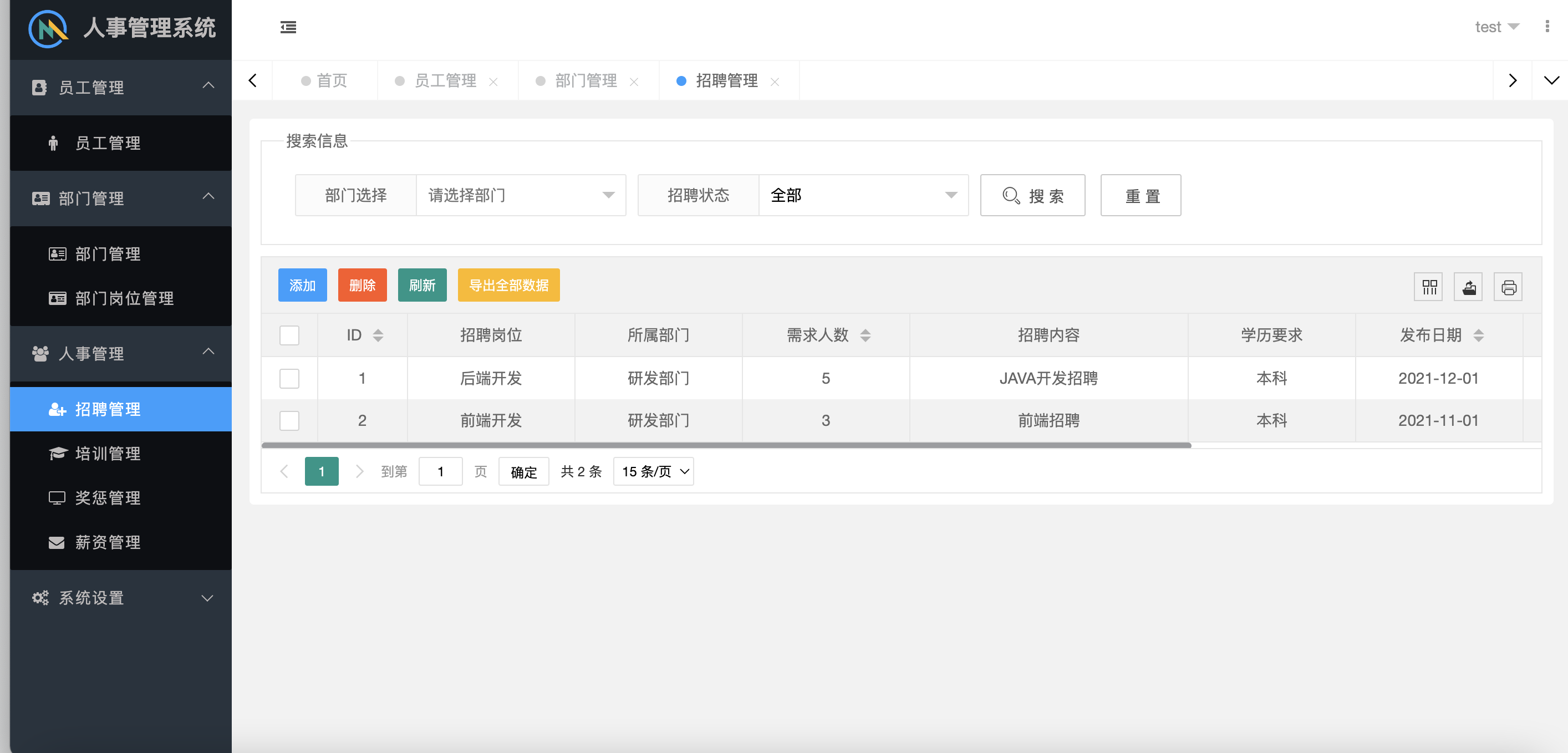The image size is (1568, 753).
Task: Open the vertical more-options menu
Action: coord(1547,27)
